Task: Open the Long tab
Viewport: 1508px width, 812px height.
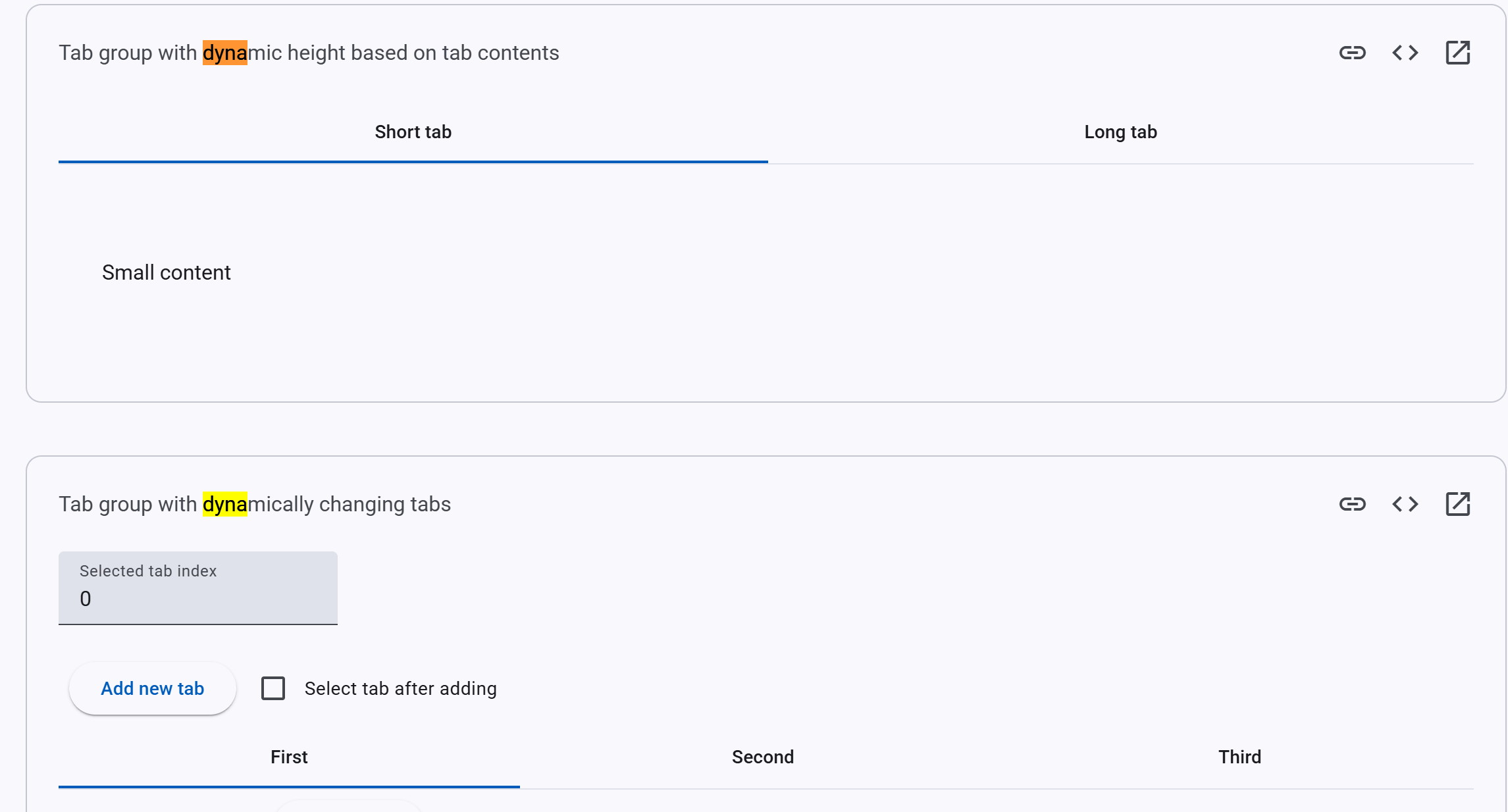Action: coord(1120,132)
